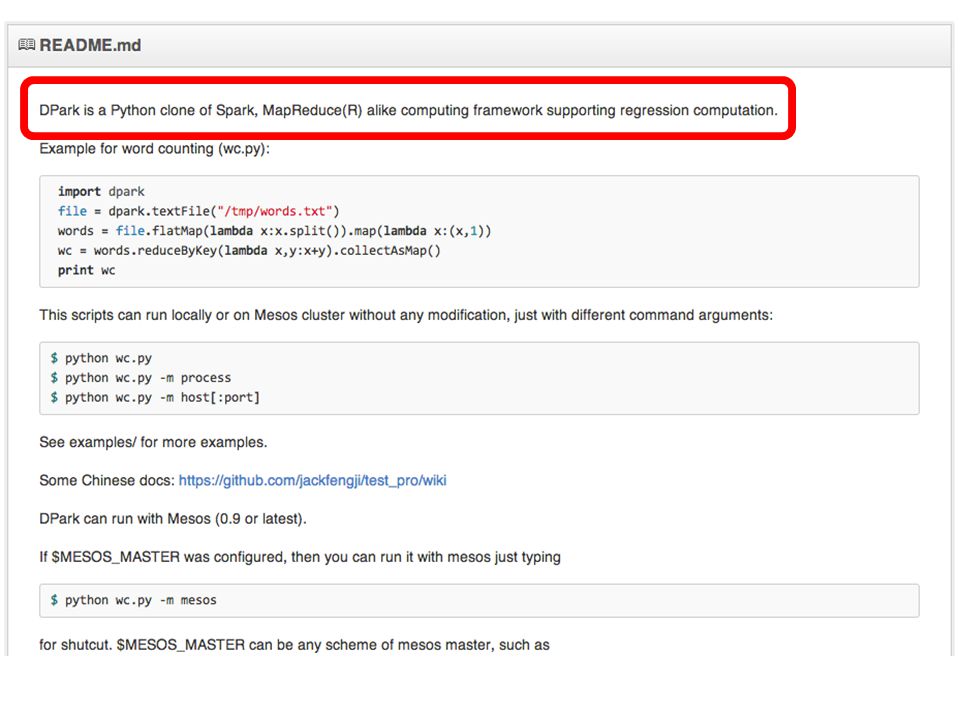The image size is (960, 720).
Task: Click the 'print wc' code line
Action: (x=86, y=270)
